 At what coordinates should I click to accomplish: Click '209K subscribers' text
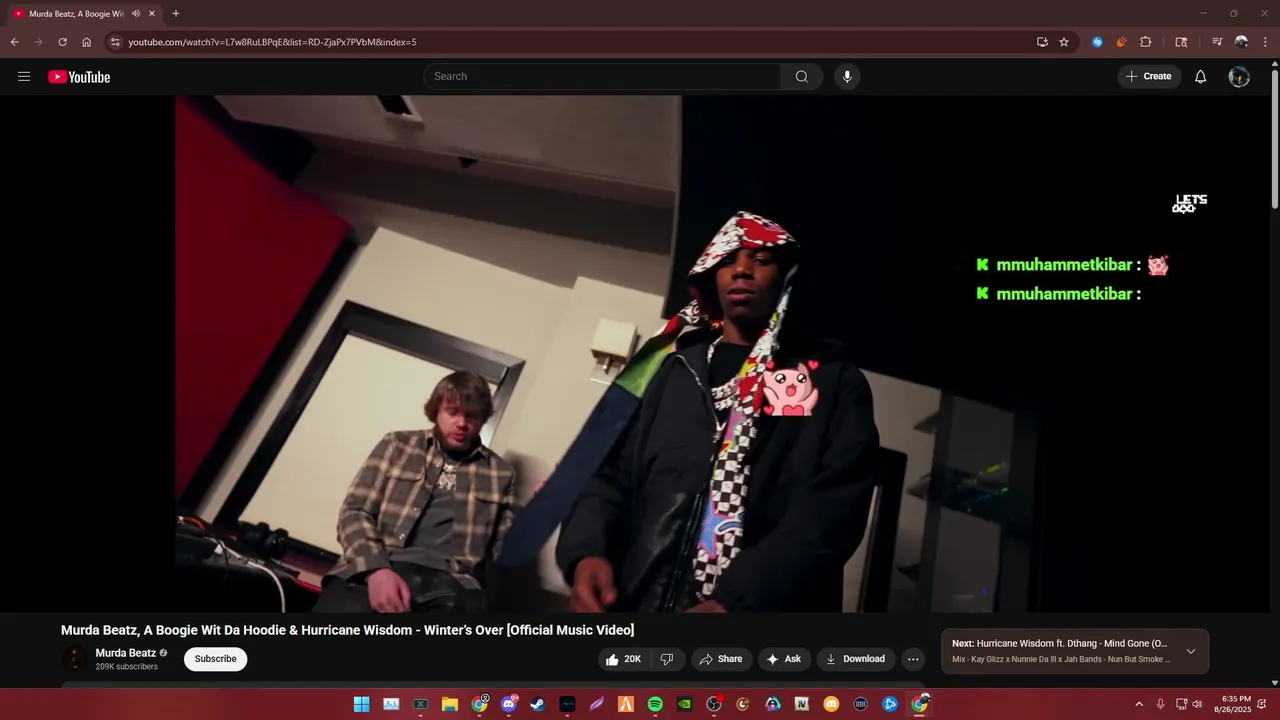[126, 667]
